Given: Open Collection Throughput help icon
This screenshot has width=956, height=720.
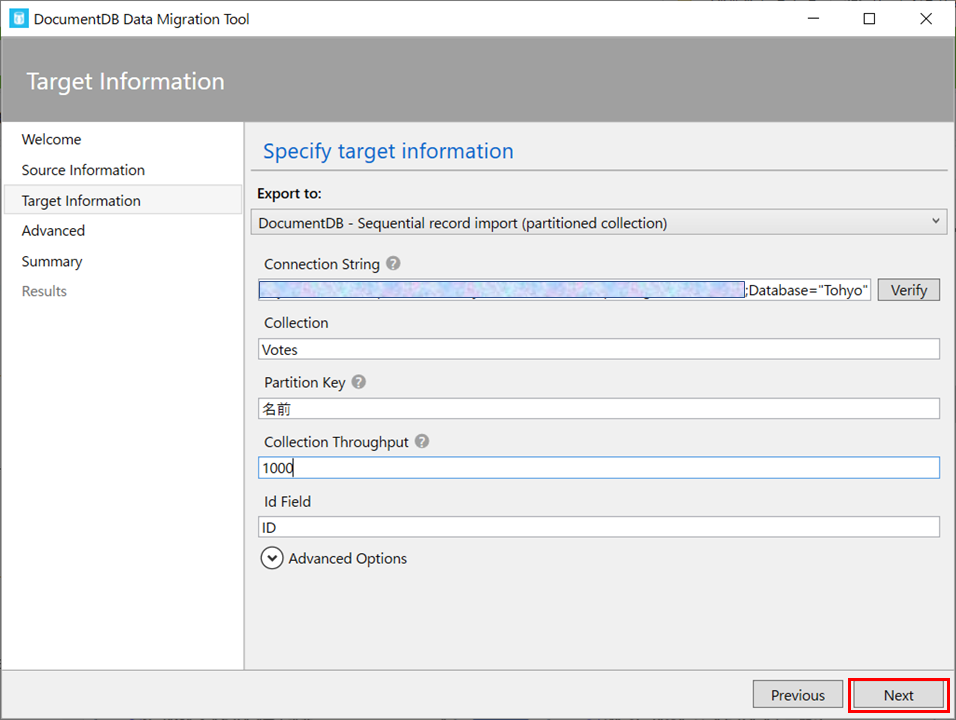Looking at the screenshot, I should click(x=422, y=441).
